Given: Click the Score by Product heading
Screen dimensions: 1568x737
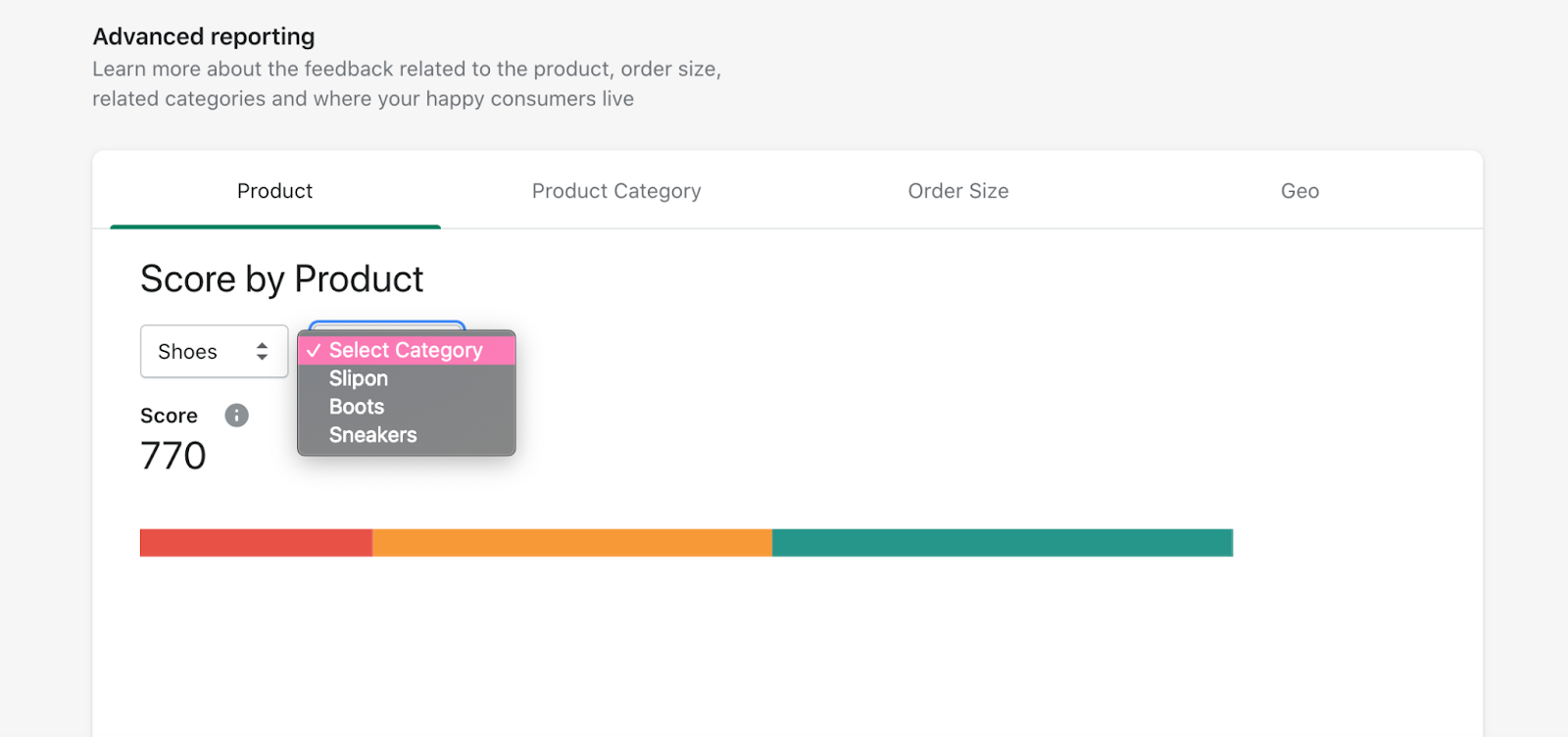Looking at the screenshot, I should (x=281, y=279).
